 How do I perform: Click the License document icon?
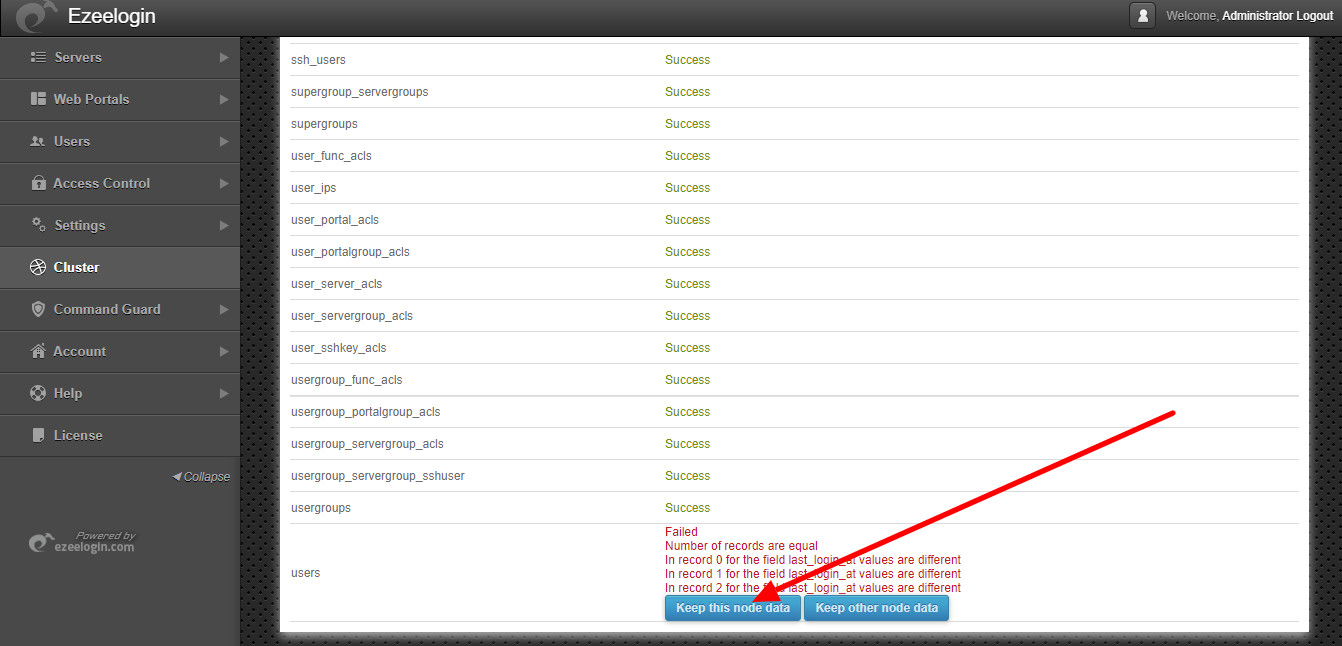[39, 435]
